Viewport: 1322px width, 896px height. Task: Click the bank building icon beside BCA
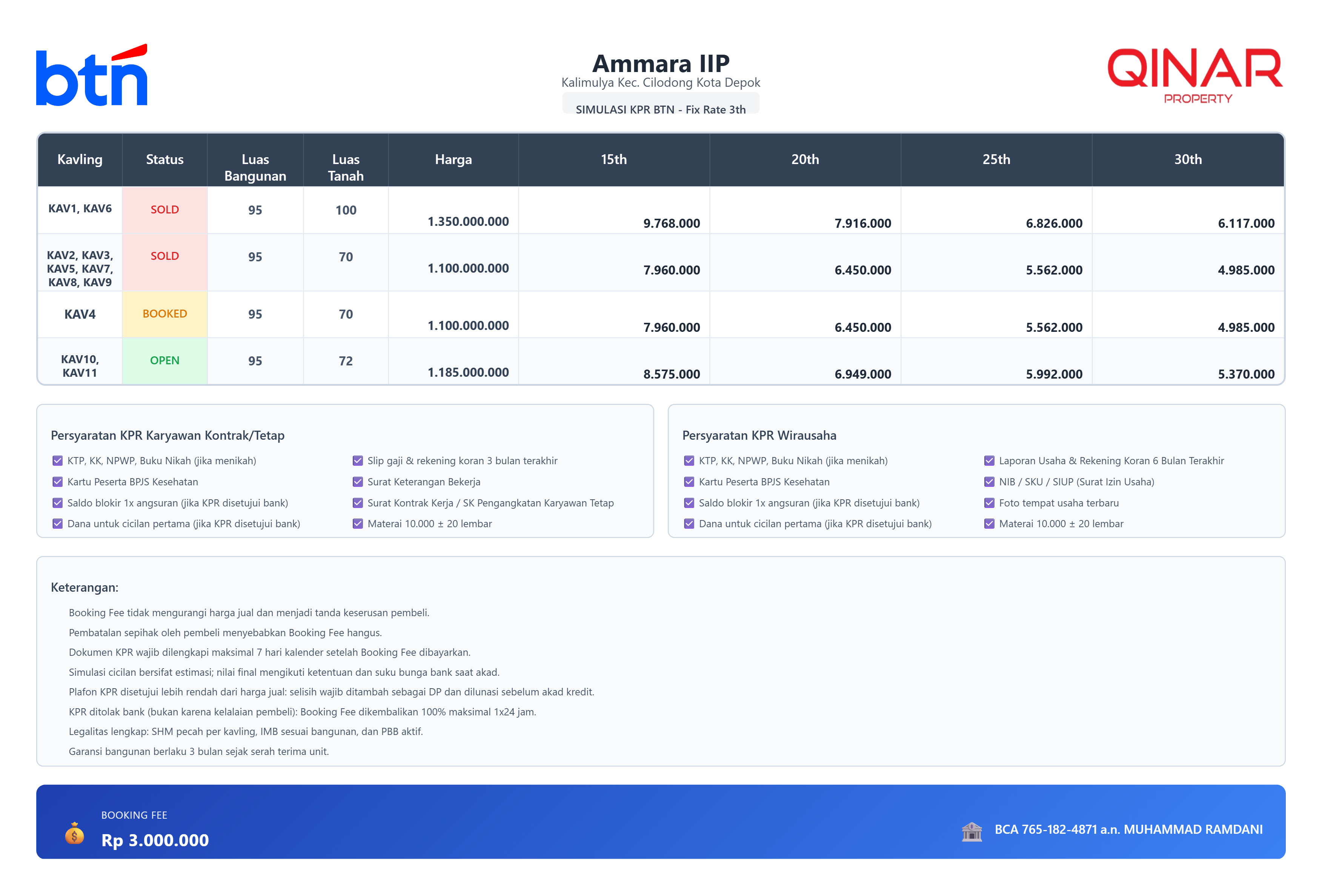pyautogui.click(x=972, y=831)
